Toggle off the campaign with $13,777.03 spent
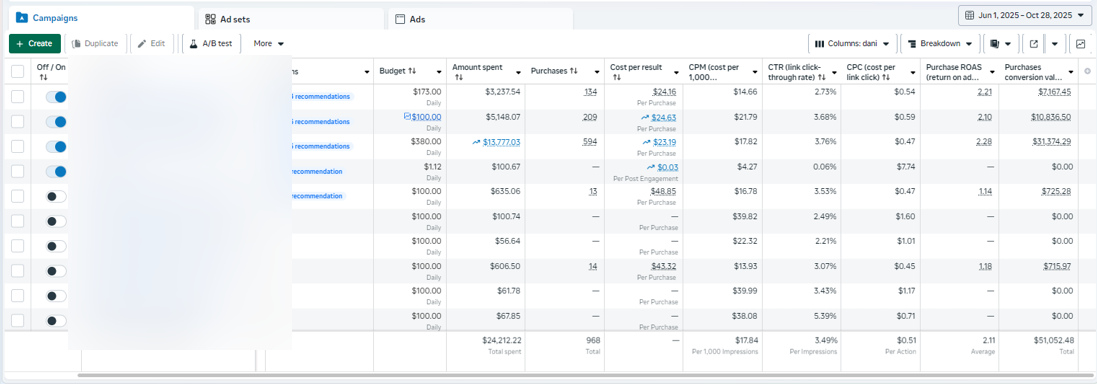The image size is (1097, 384). coord(56,147)
